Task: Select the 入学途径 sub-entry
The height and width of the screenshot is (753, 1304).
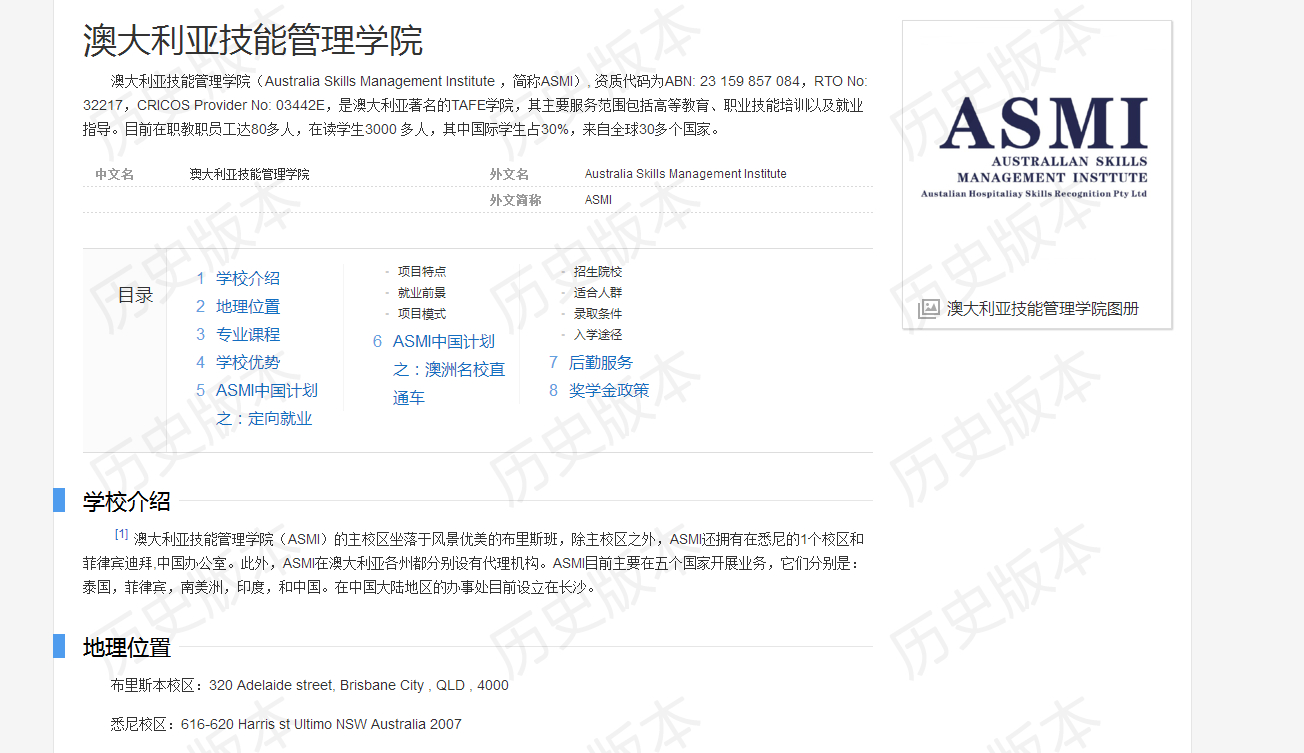Action: [598, 334]
